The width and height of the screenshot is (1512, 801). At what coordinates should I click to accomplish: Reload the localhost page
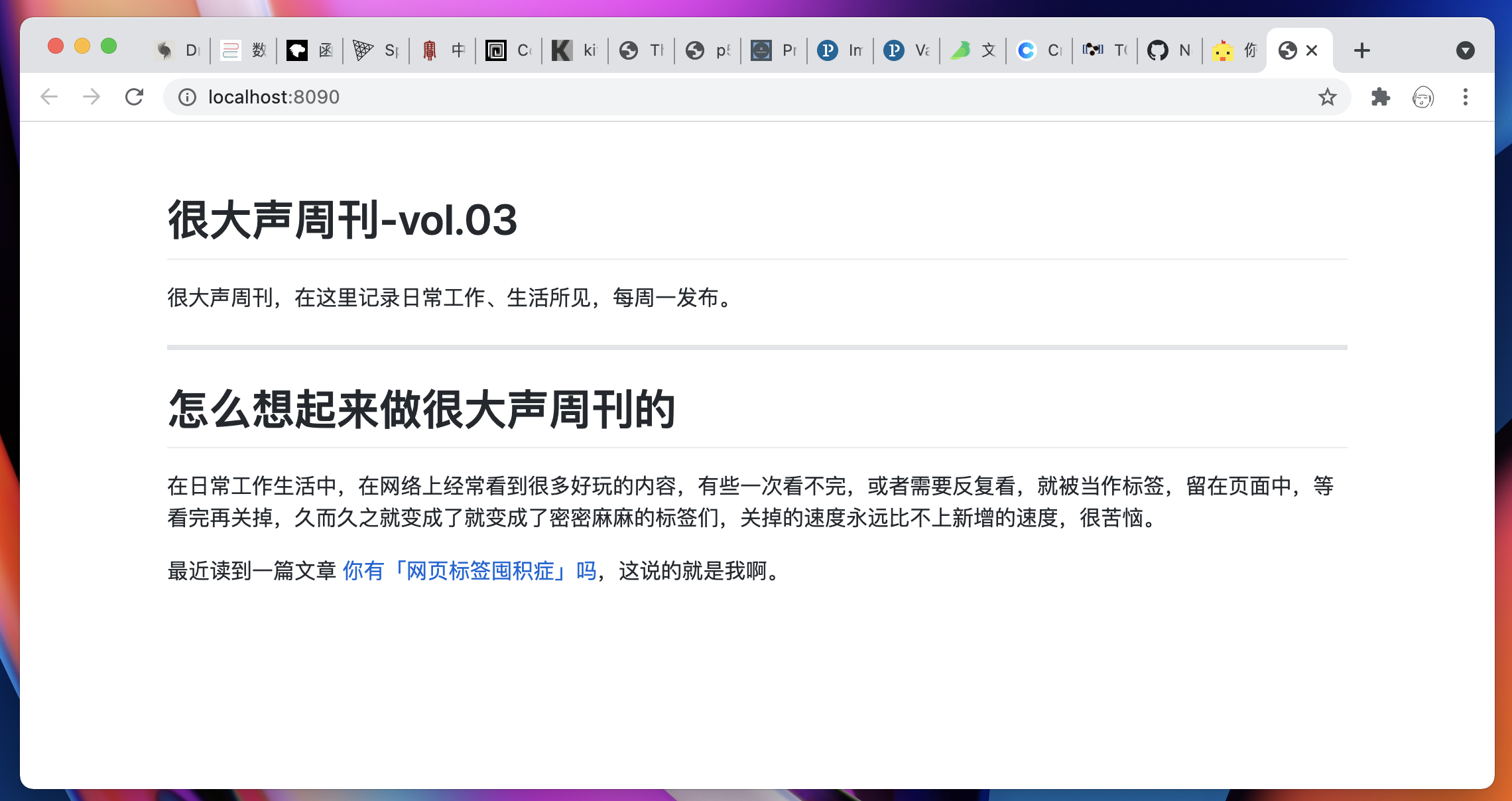tap(134, 97)
